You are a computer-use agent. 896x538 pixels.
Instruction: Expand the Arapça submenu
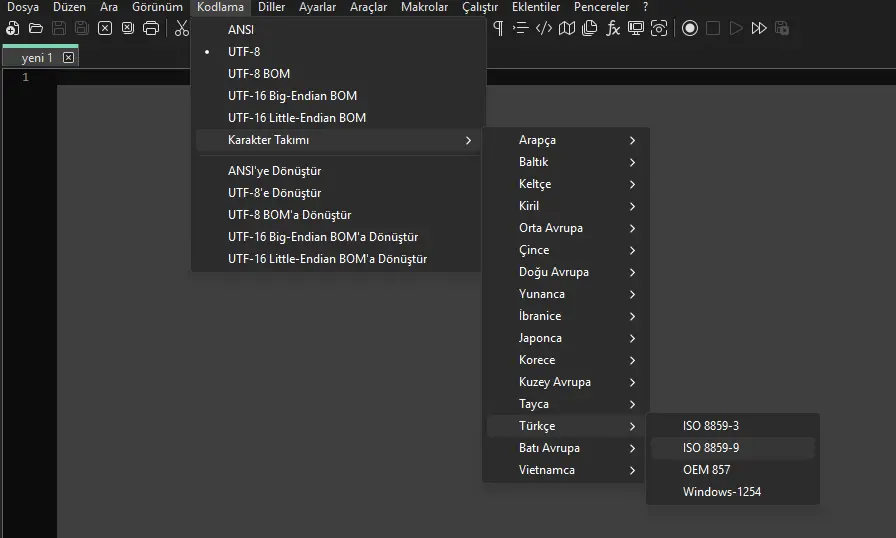pos(566,140)
